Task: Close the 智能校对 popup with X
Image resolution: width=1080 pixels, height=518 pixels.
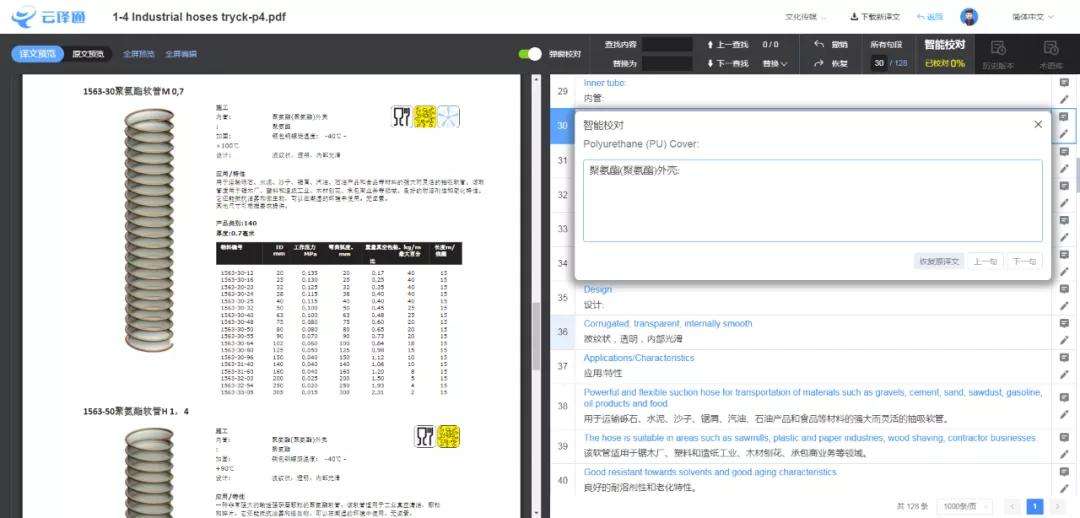Action: pyautogui.click(x=1038, y=124)
